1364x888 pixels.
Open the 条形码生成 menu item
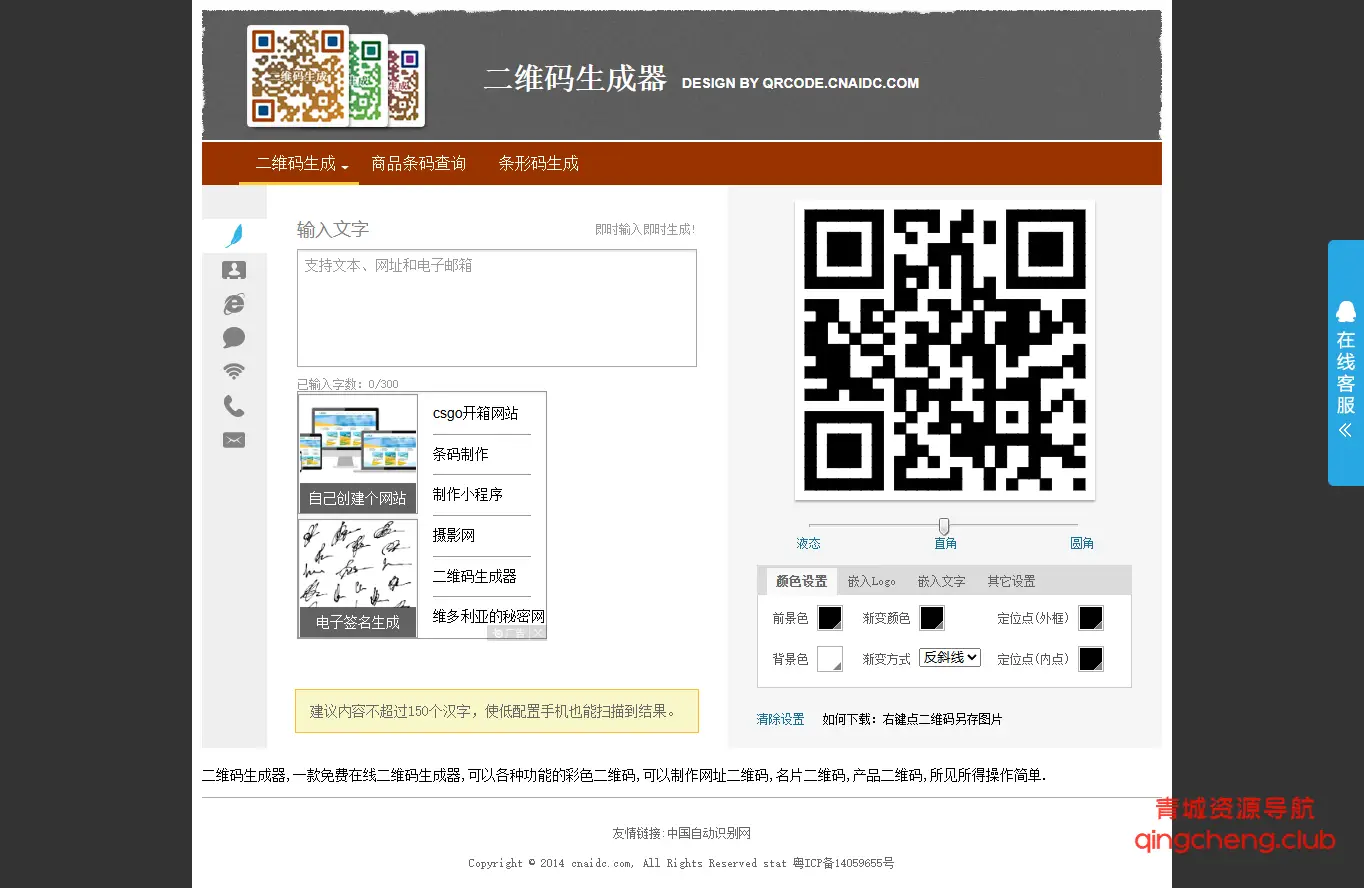click(x=538, y=164)
